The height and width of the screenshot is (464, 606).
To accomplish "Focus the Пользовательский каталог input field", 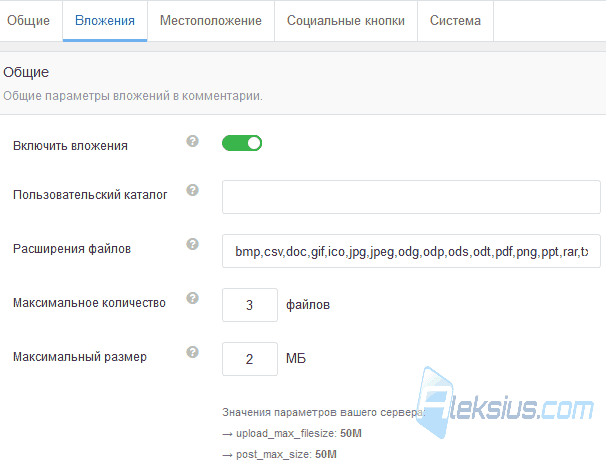I will click(411, 197).
